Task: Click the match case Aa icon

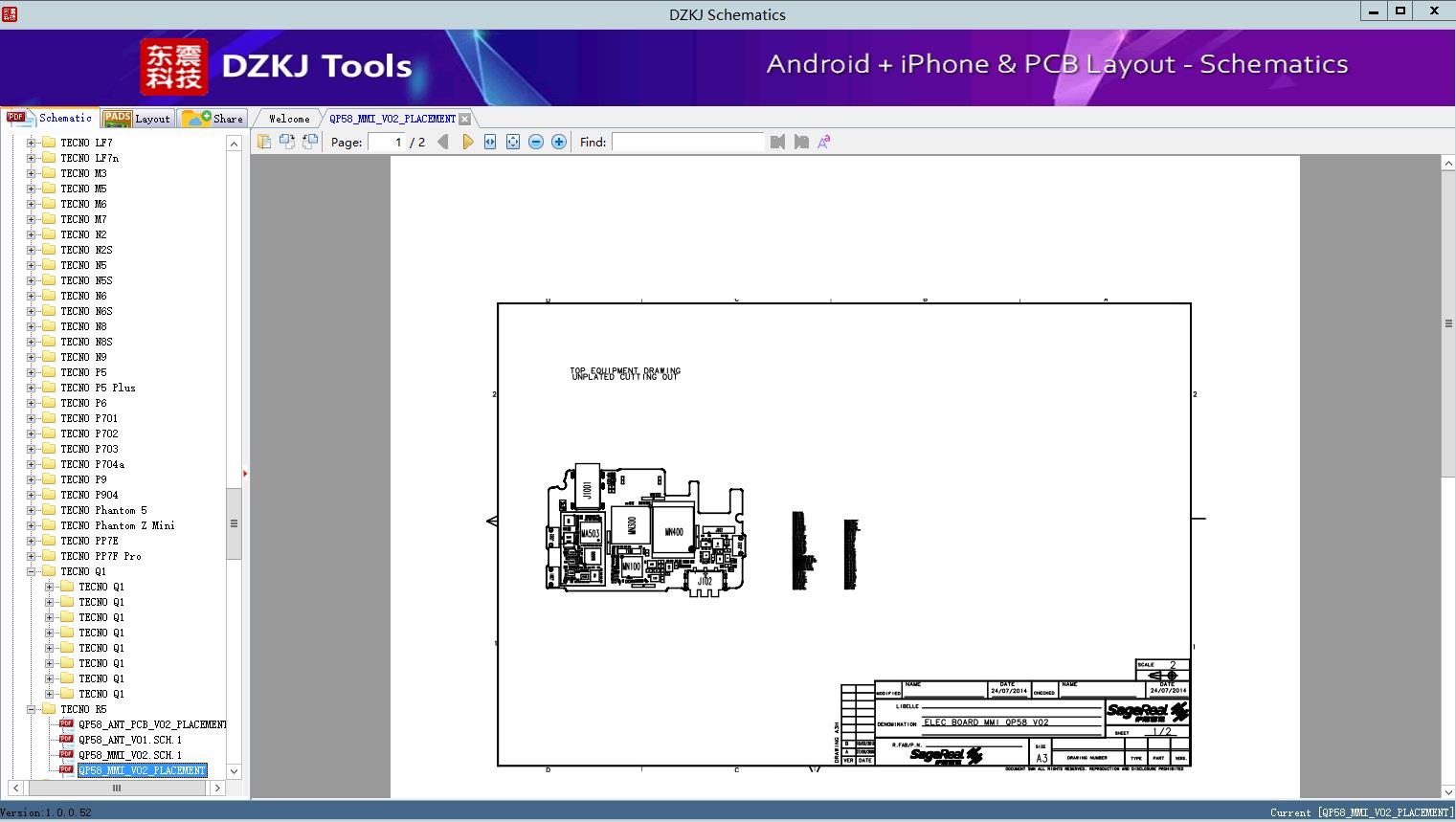Action: coord(823,142)
